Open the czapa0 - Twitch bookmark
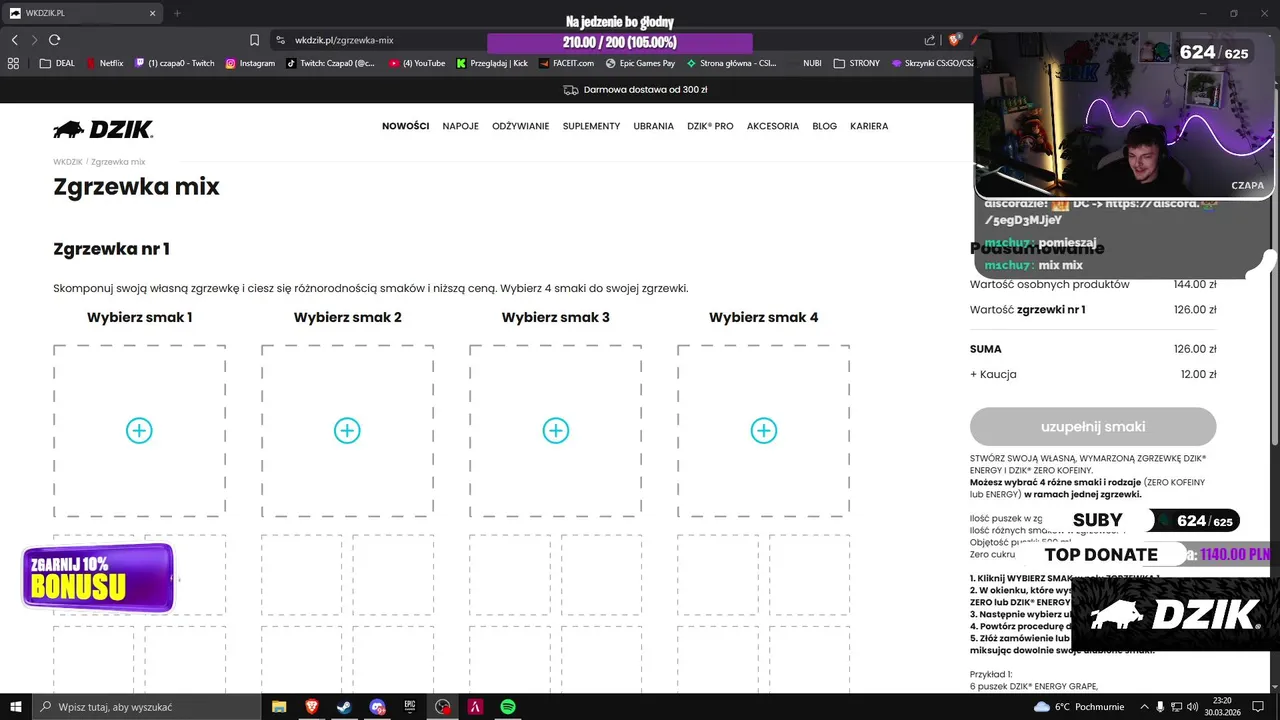The image size is (1280, 720). click(x=175, y=63)
